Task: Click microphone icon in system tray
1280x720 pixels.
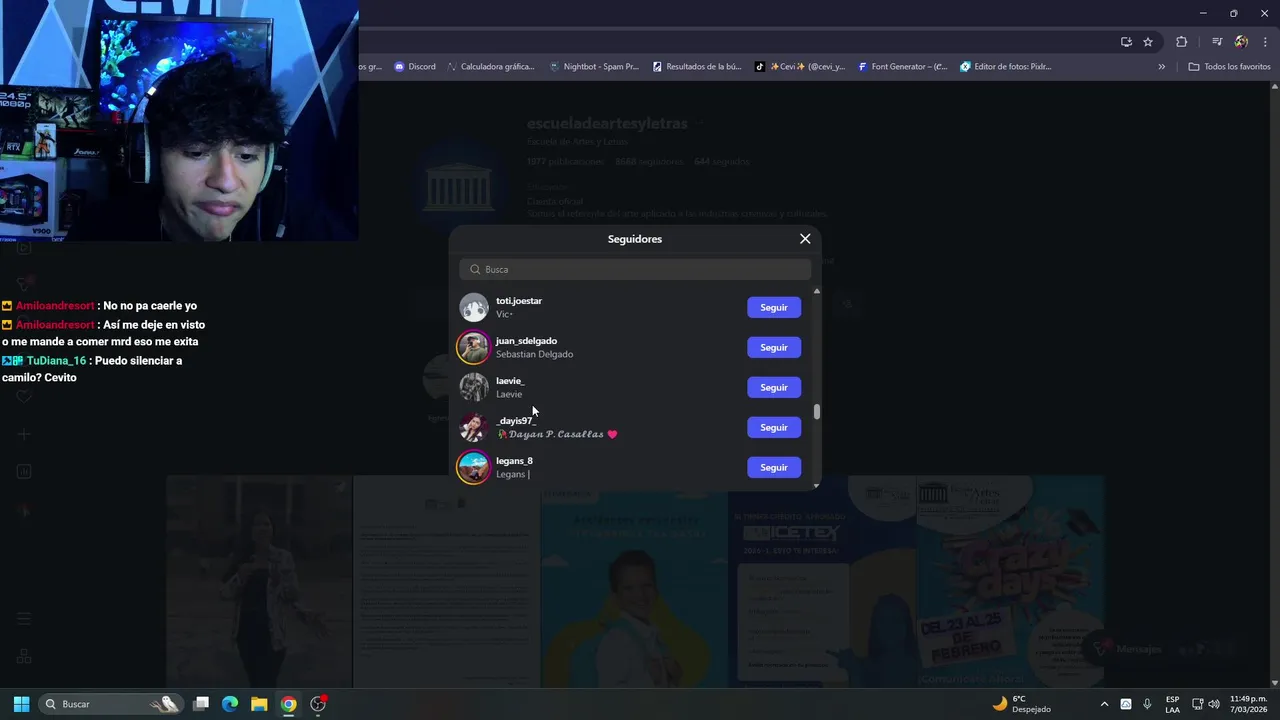Action: 1147,704
